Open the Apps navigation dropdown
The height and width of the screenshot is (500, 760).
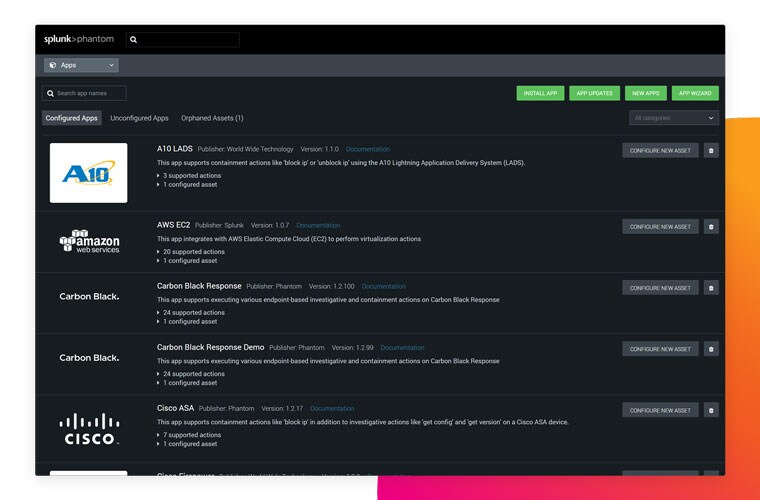[81, 65]
